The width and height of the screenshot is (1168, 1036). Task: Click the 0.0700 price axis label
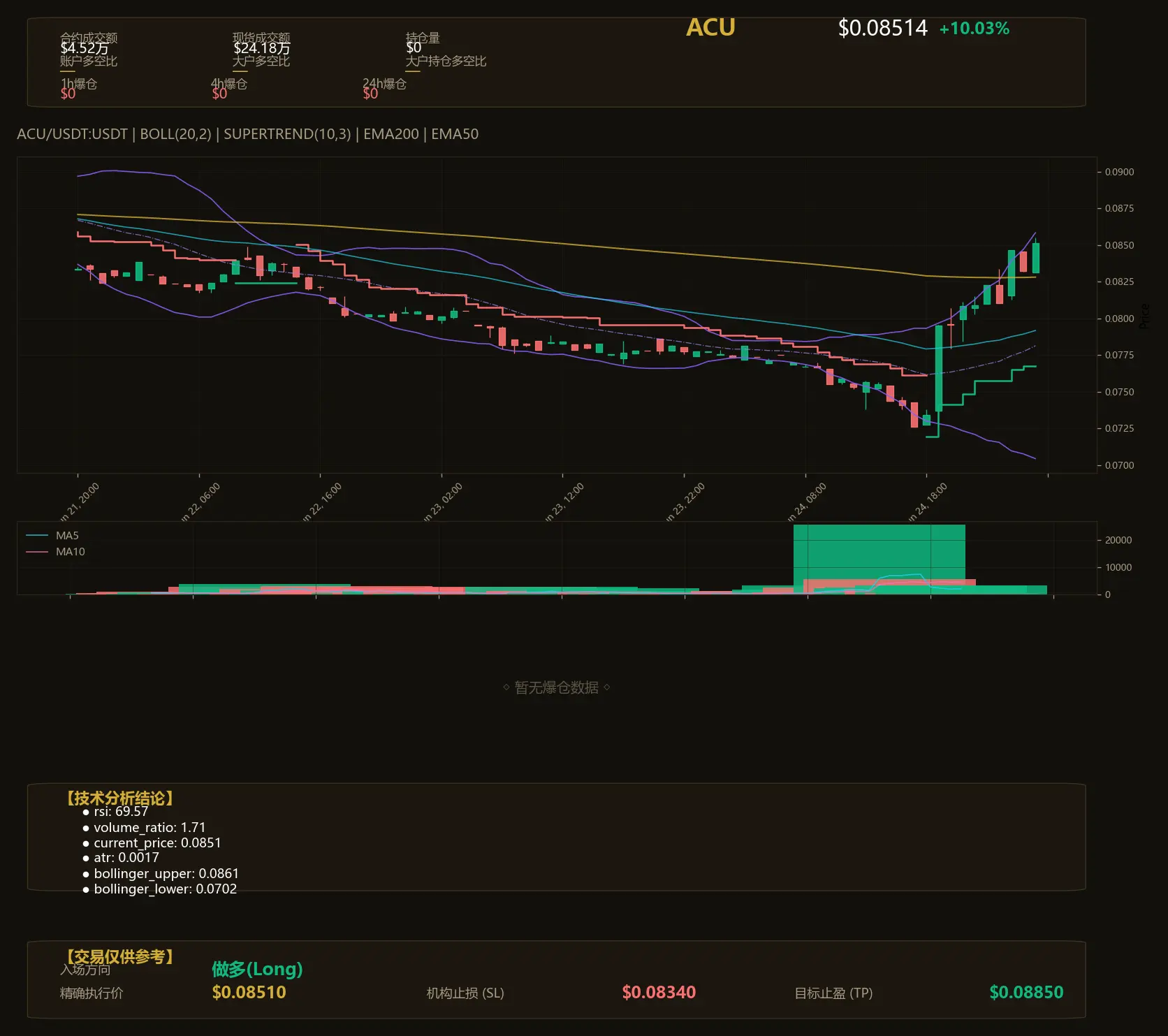click(1119, 465)
